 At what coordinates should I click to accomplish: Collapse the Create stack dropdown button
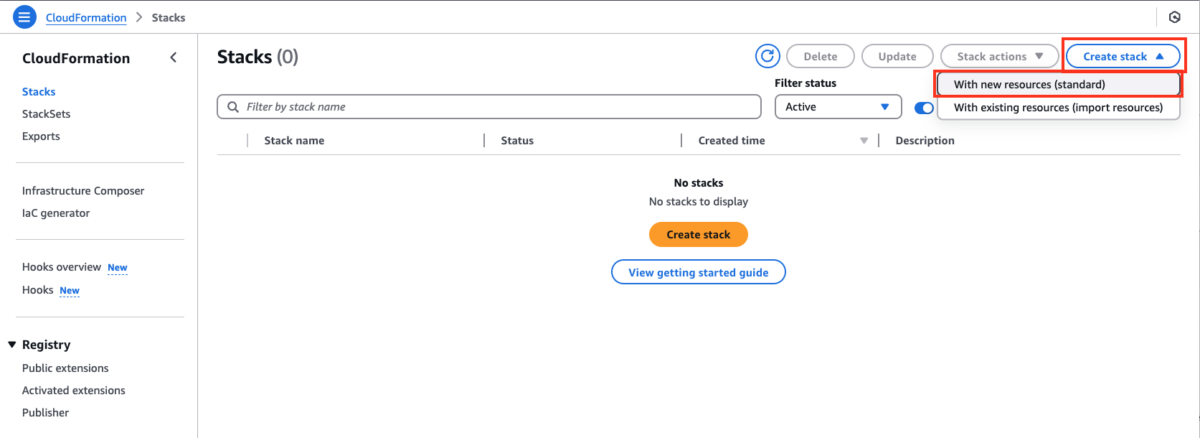pyautogui.click(x=1124, y=57)
